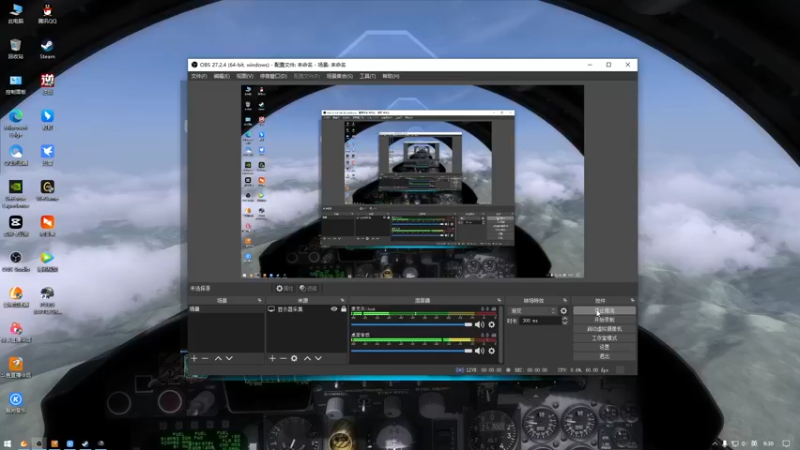This screenshot has width=800, height=450.
Task: Pop out the Scenes dock icon
Action: coord(260,301)
